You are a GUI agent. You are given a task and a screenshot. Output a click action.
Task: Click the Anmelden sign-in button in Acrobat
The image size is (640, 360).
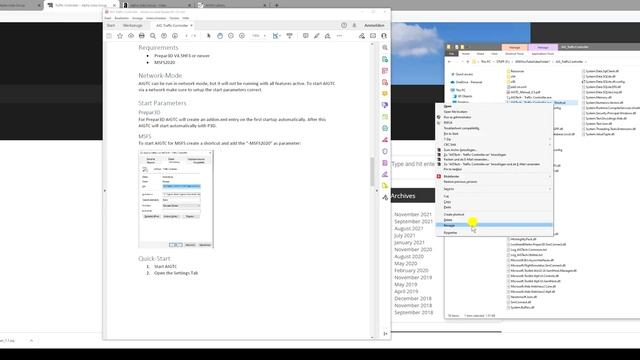(x=374, y=25)
